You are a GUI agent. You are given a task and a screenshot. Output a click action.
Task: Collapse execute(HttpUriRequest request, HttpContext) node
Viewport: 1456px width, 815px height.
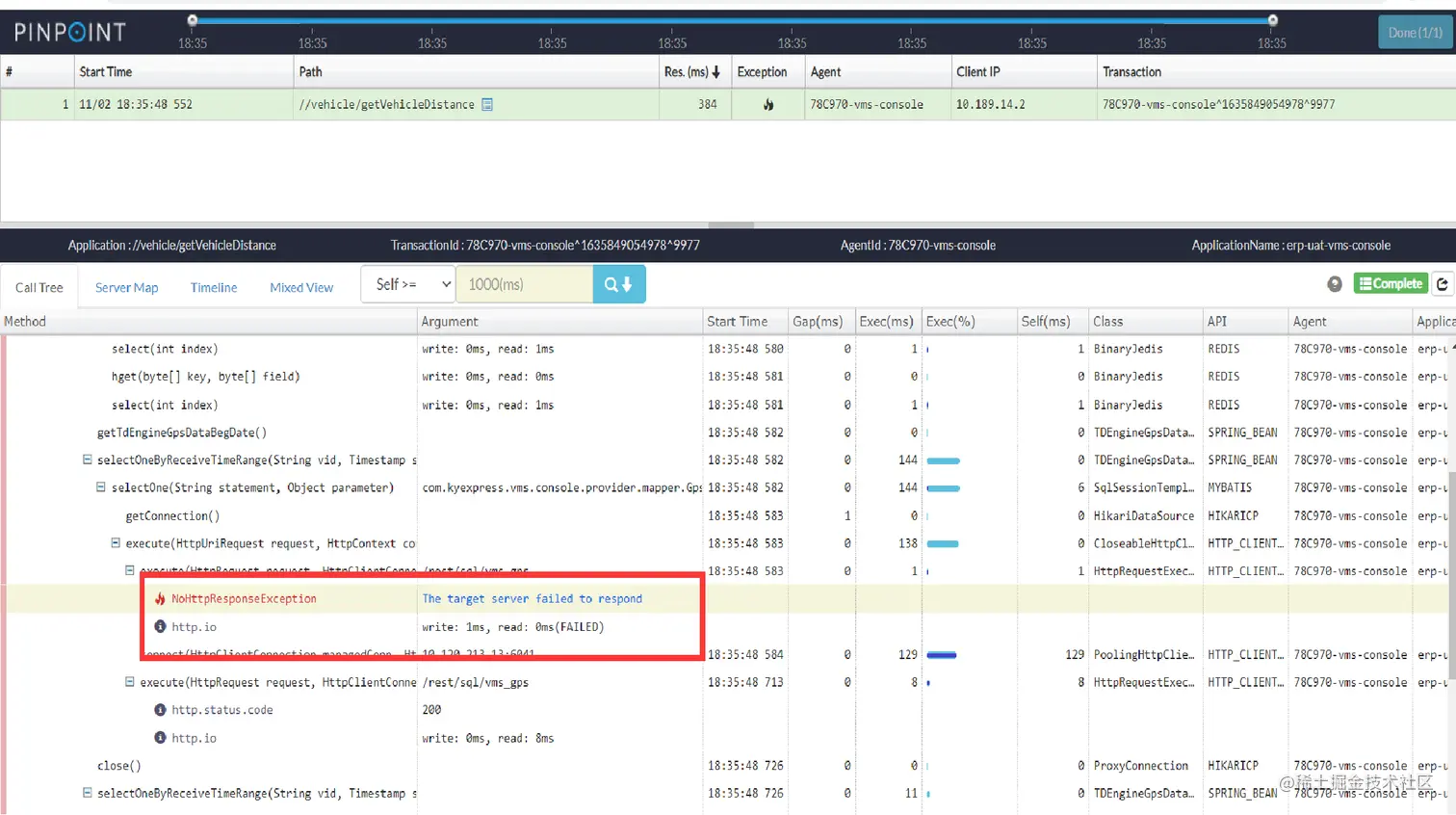[x=116, y=543]
